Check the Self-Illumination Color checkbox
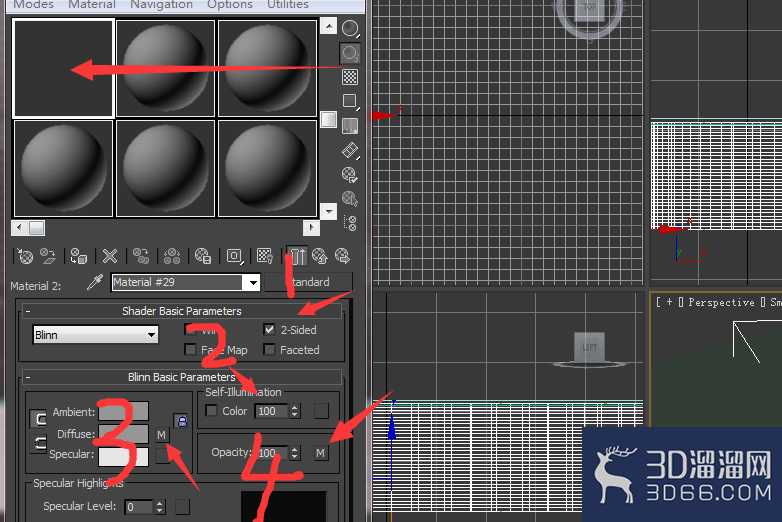The width and height of the screenshot is (782, 522). [211, 410]
